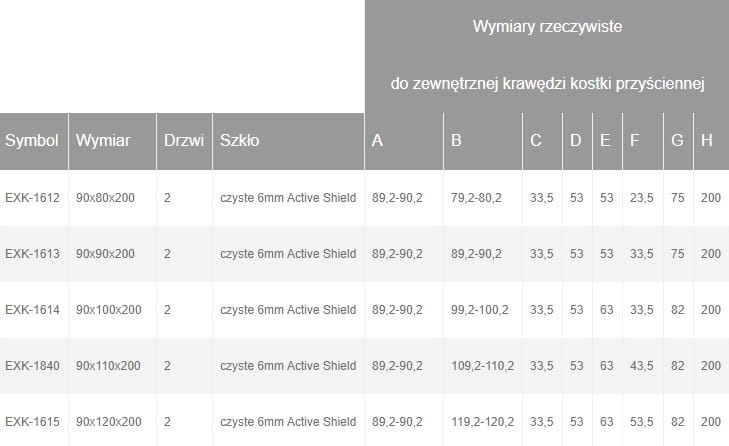Click the column H header

click(707, 141)
